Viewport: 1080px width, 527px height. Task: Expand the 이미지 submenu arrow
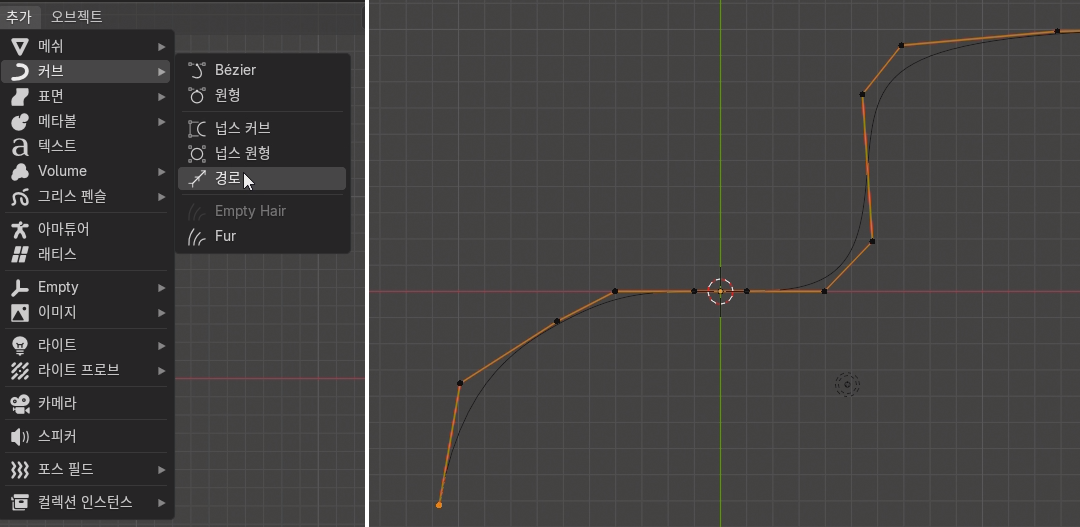click(161, 313)
